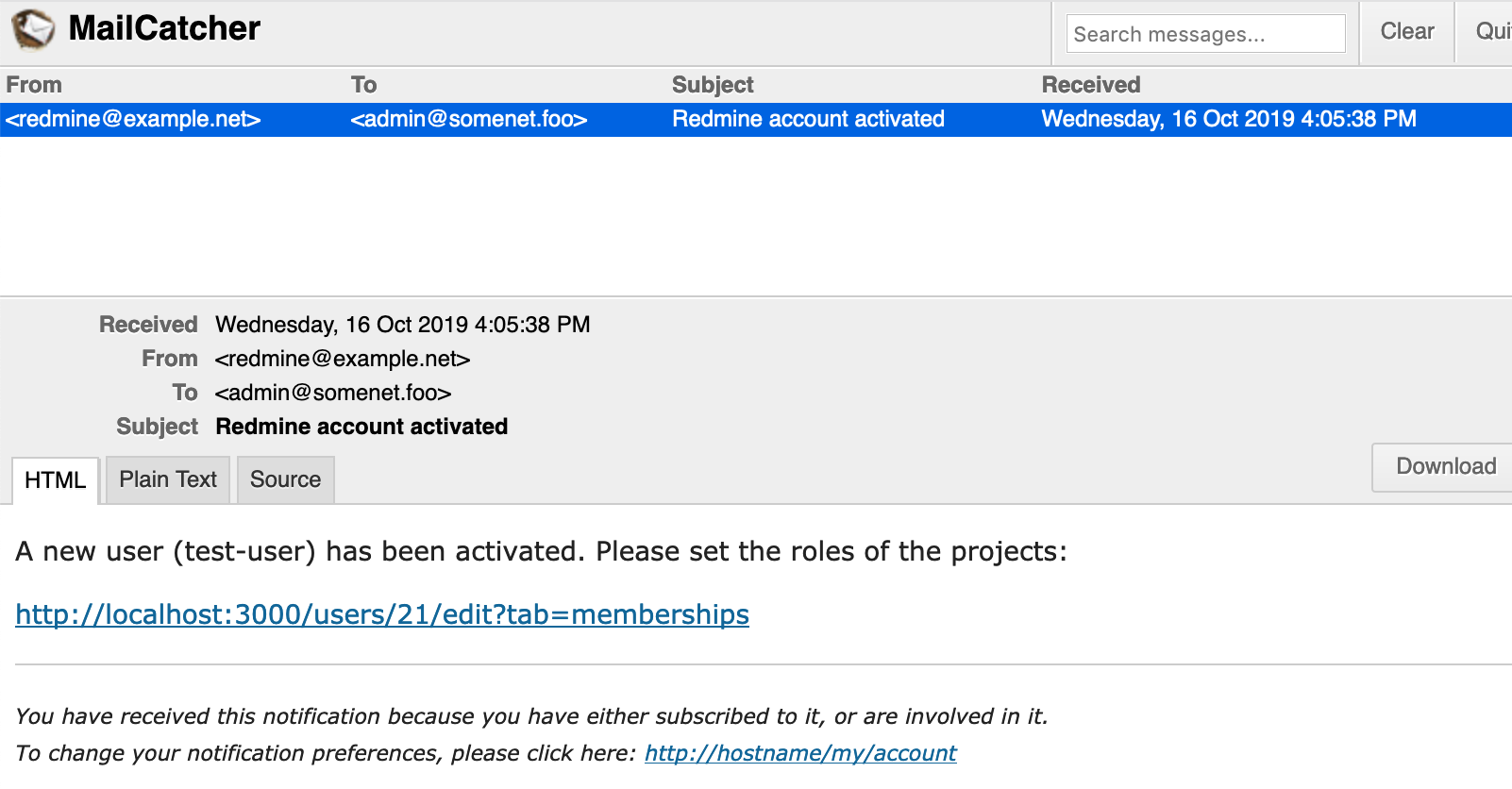Download the current email message
Screen dimensions: 1512x789
(x=1445, y=467)
